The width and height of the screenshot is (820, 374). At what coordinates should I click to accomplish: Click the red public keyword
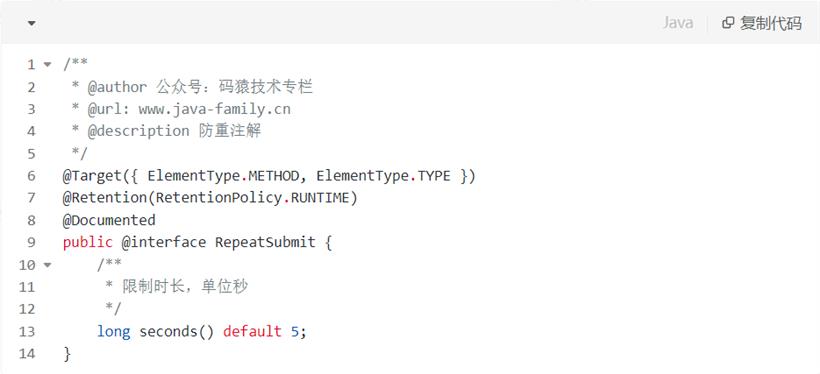click(x=88, y=243)
